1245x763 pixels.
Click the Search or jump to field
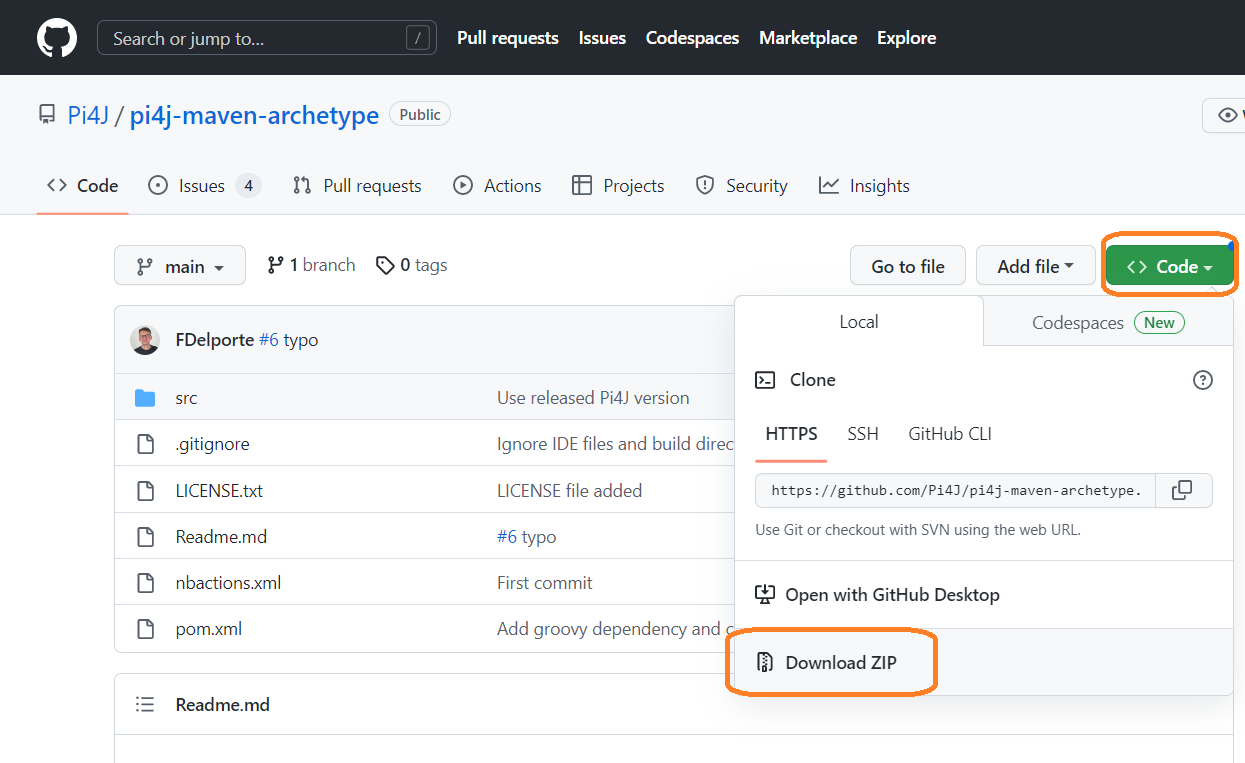(267, 38)
